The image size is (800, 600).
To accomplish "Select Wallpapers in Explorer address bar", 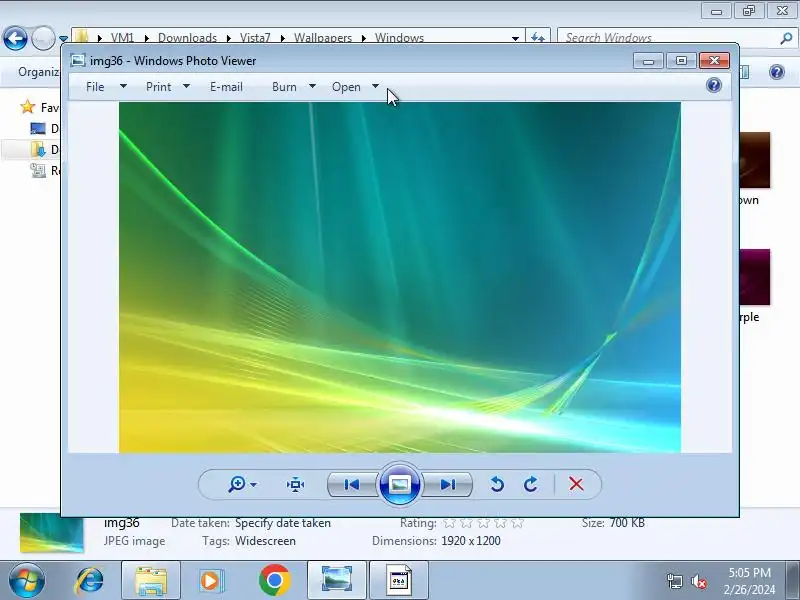I will (x=323, y=38).
